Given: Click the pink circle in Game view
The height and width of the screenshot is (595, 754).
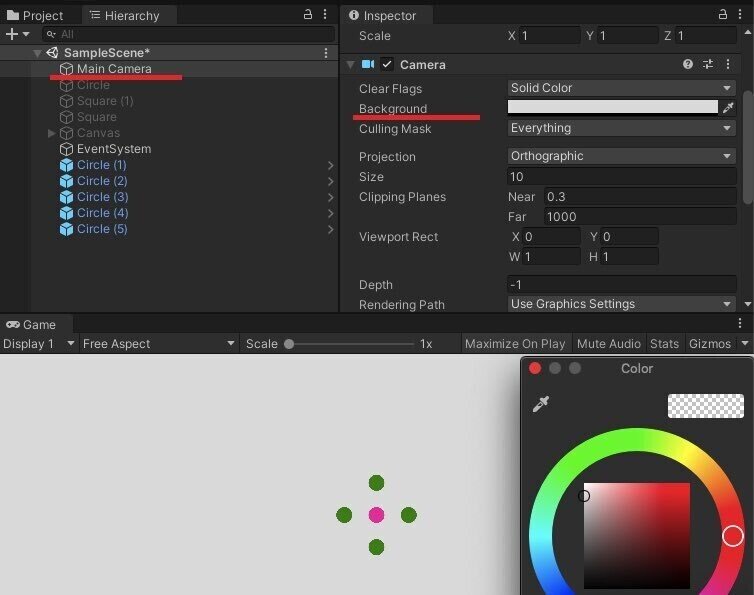Looking at the screenshot, I should point(376,515).
